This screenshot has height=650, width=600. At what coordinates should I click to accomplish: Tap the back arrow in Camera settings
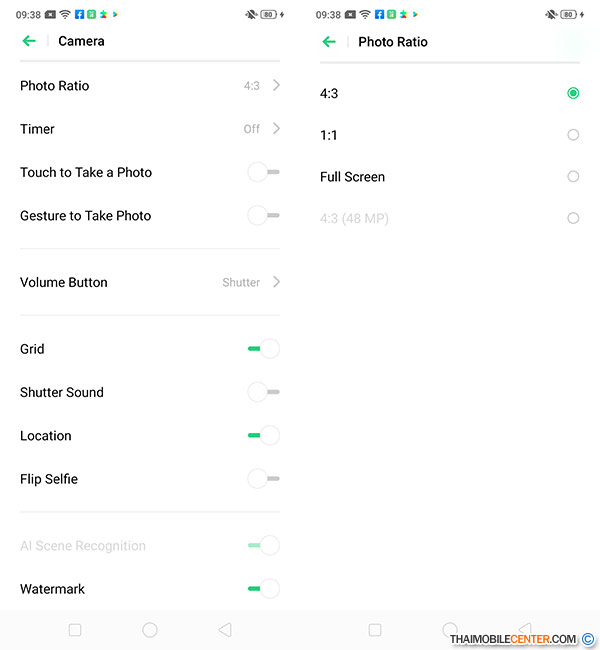click(29, 41)
